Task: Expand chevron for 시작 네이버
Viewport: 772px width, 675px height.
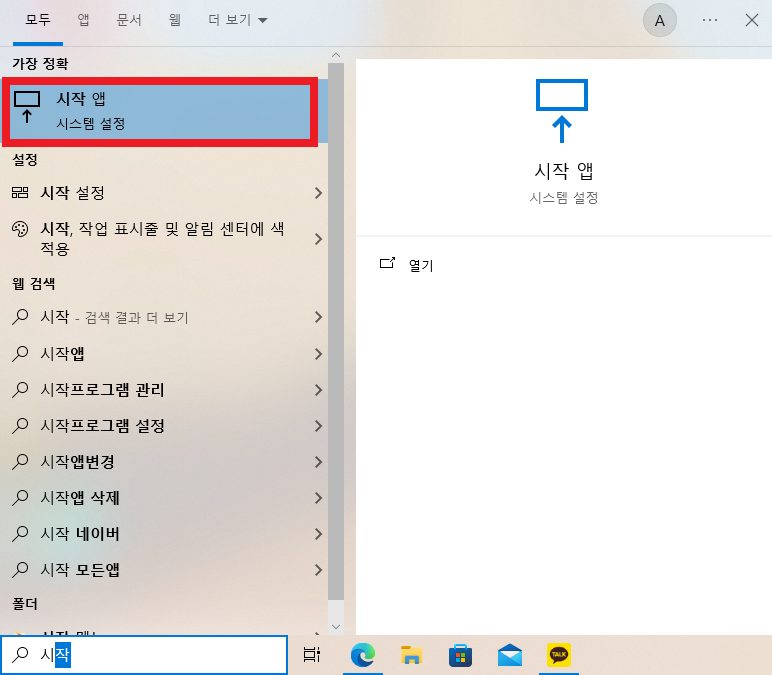Action: pyautogui.click(x=318, y=534)
